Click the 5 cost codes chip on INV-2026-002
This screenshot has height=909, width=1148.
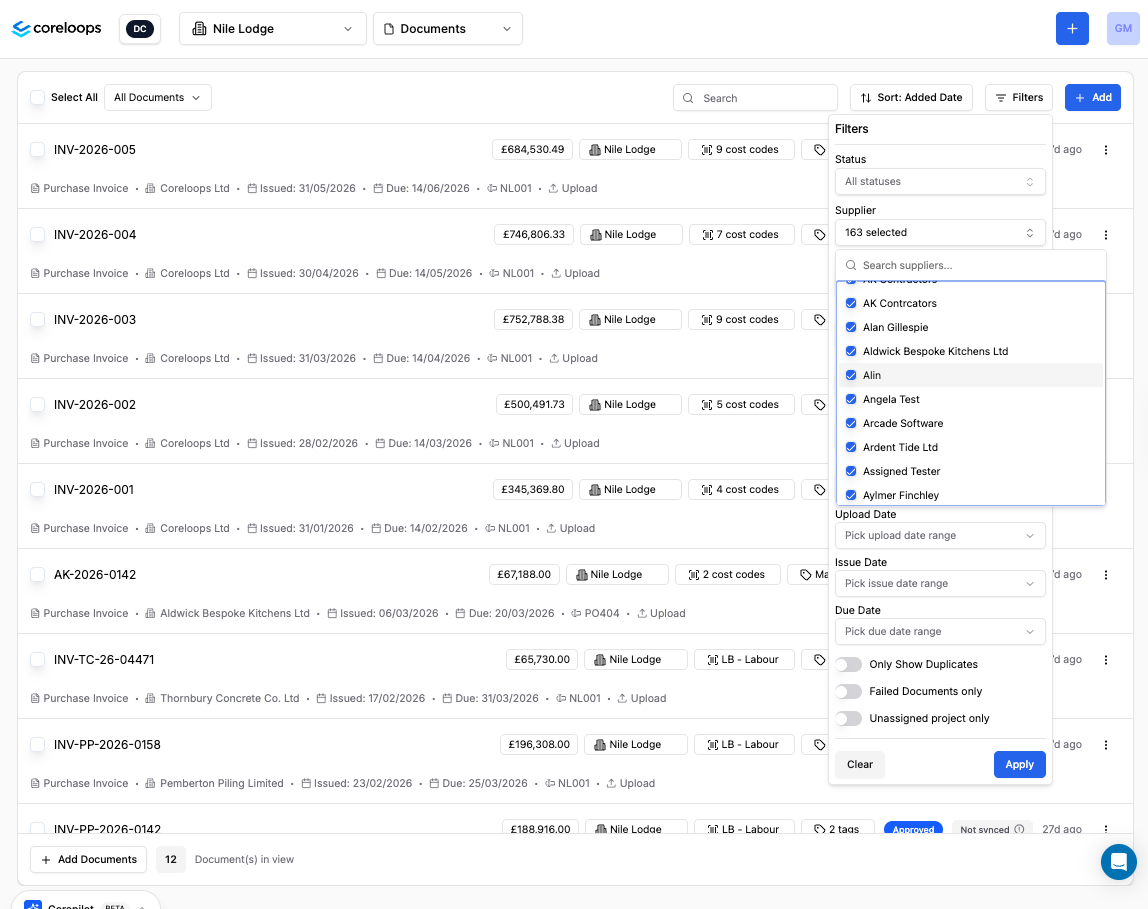coord(741,404)
